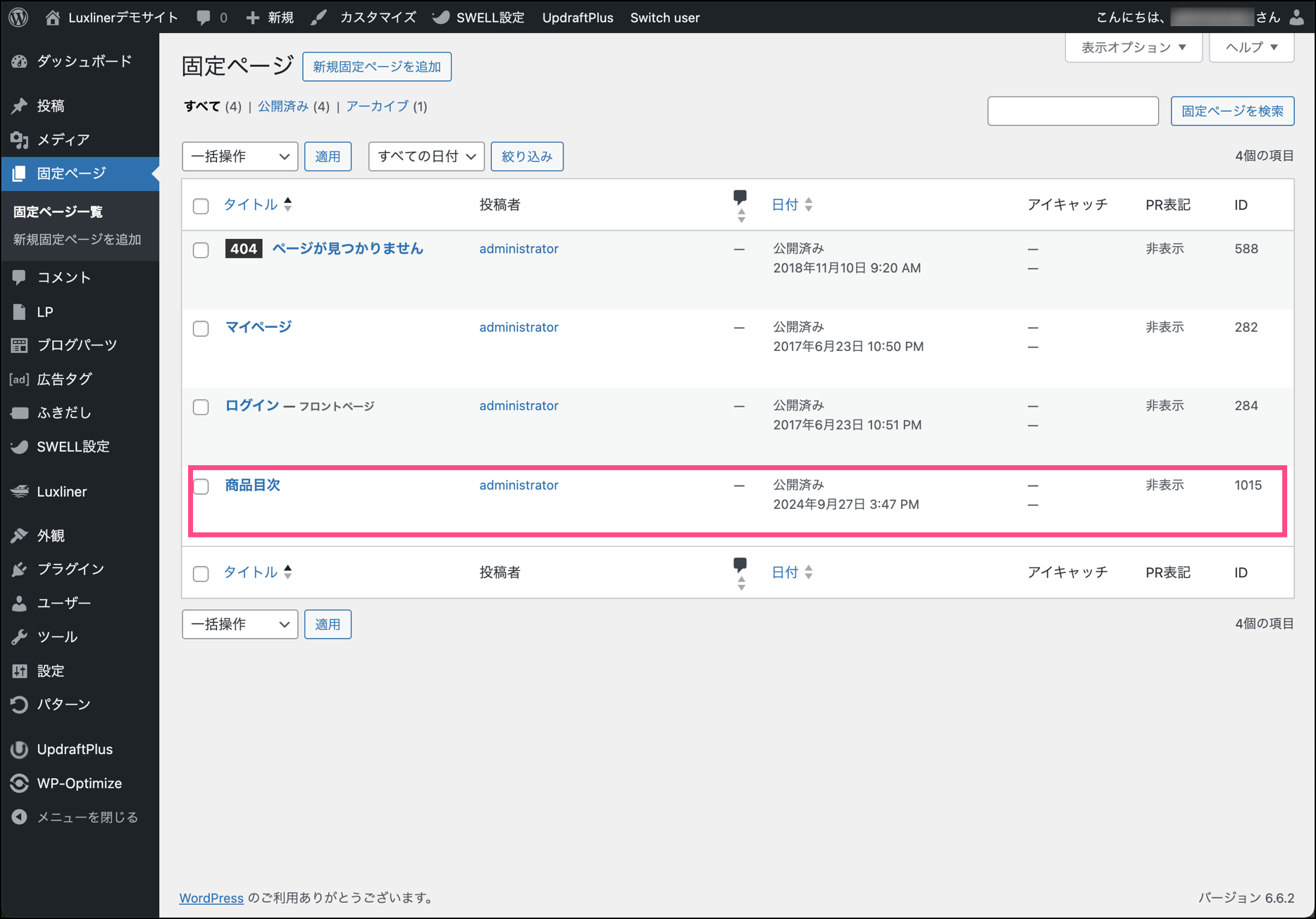Expand the すべての日付 date filter dropdown
Screen dimensions: 1316x919
[x=426, y=156]
